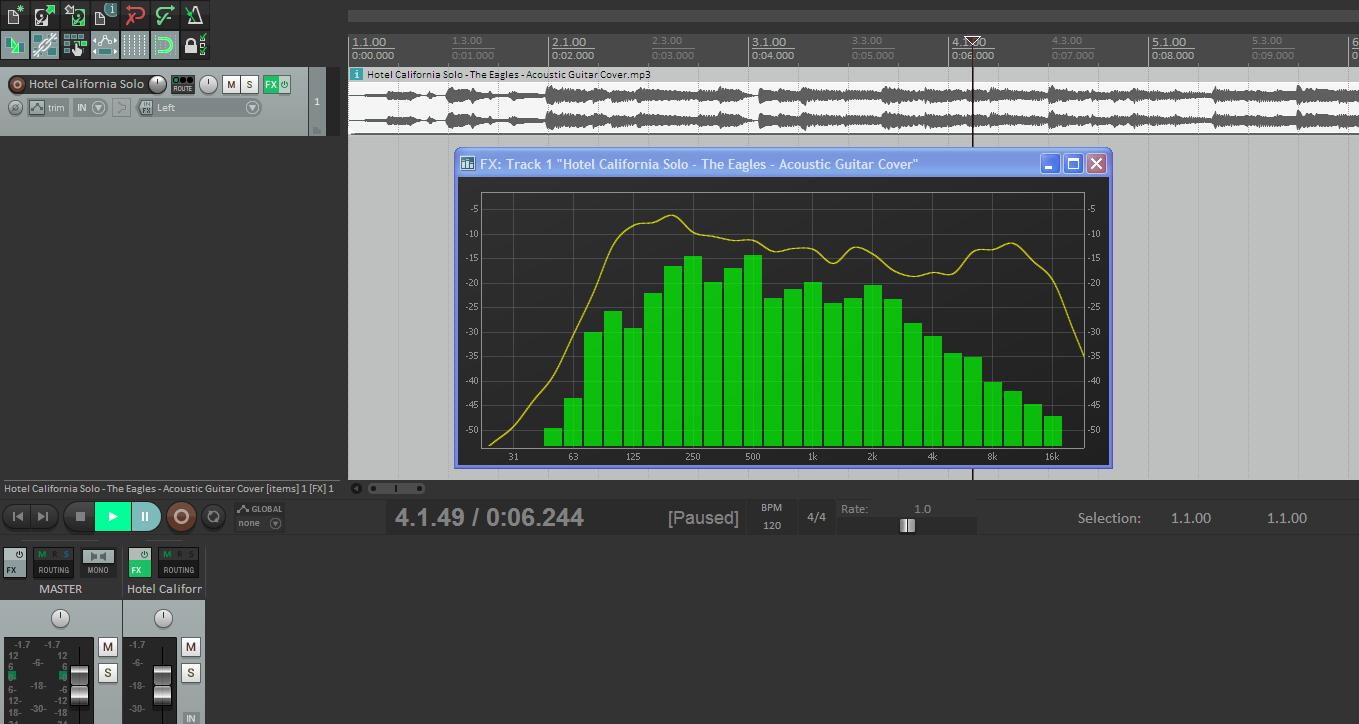The image size is (1359, 724).
Task: Click the New Project icon
Action: tap(15, 15)
